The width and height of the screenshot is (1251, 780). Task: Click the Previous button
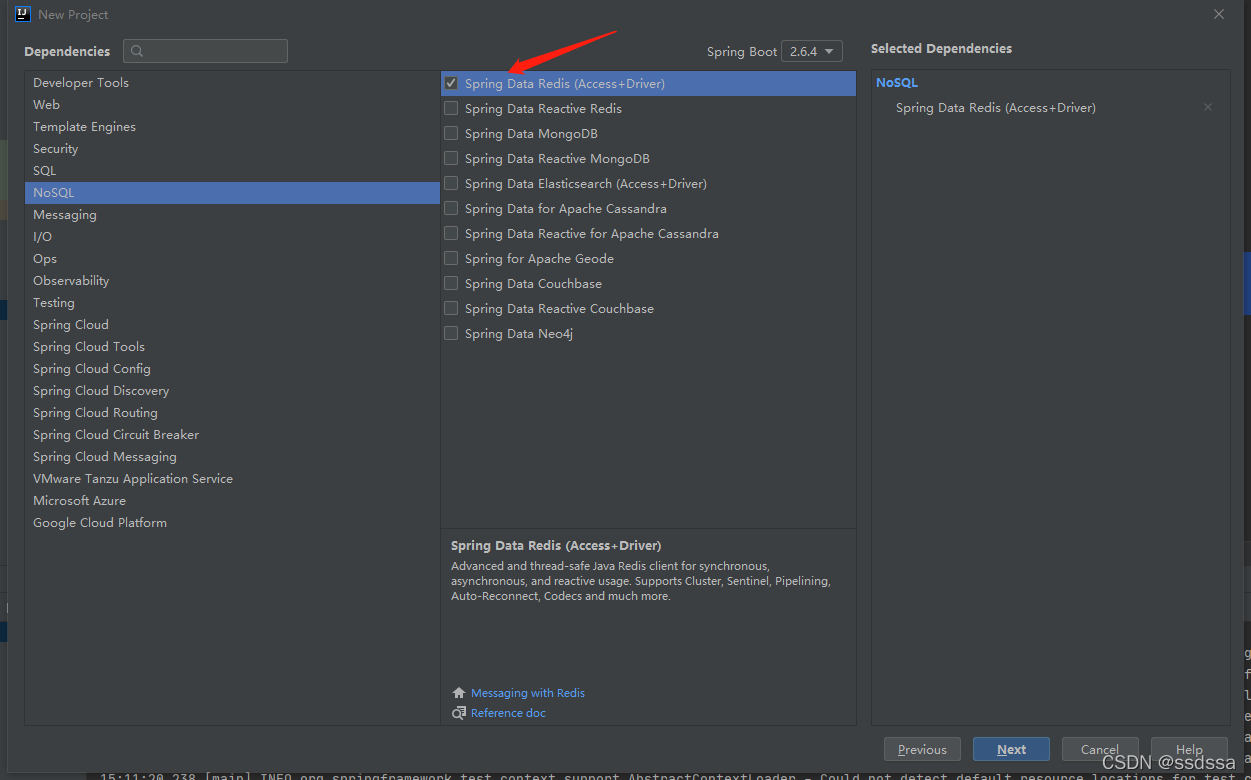tap(922, 750)
